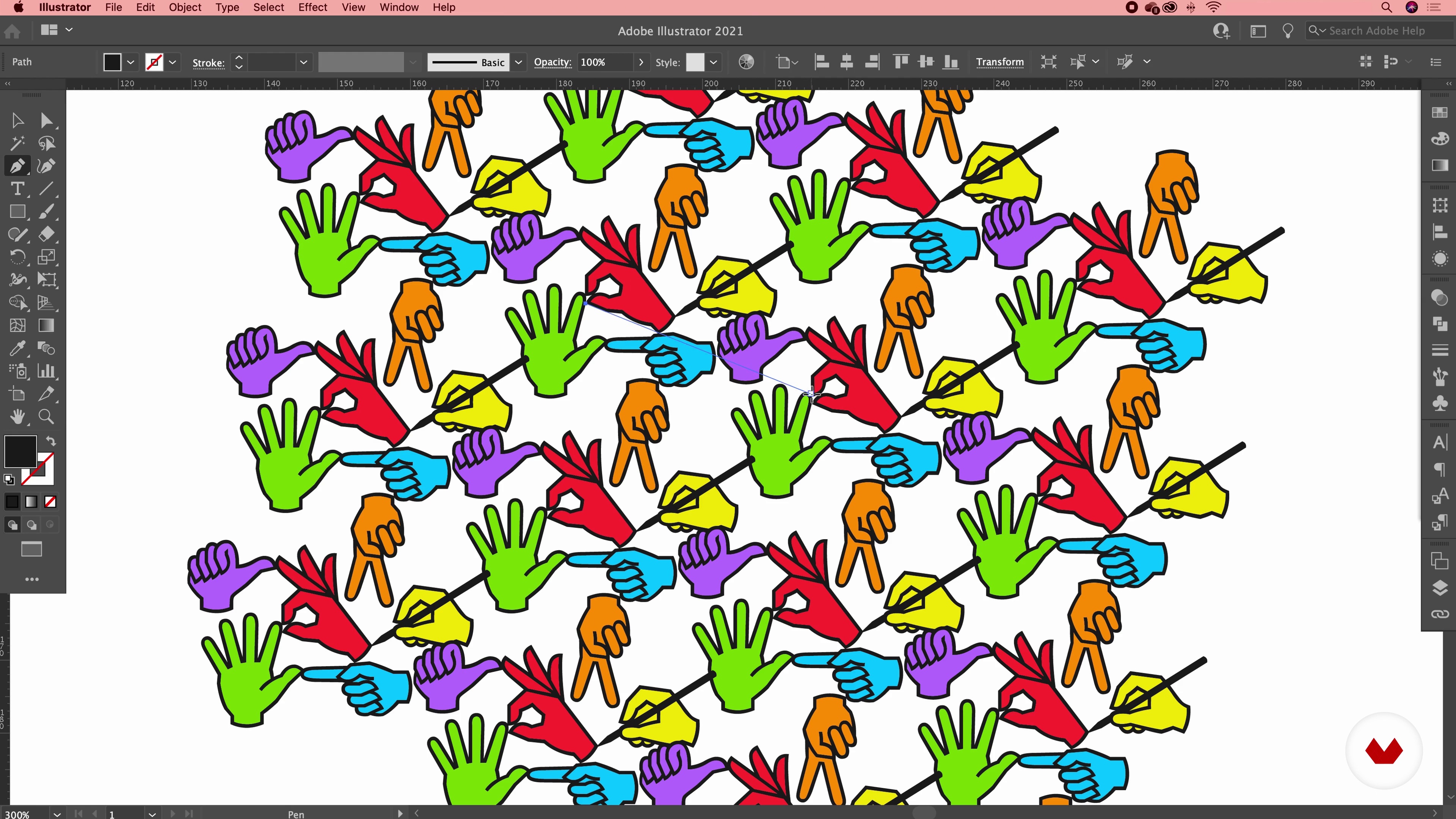Select the Pen tool

point(17,166)
